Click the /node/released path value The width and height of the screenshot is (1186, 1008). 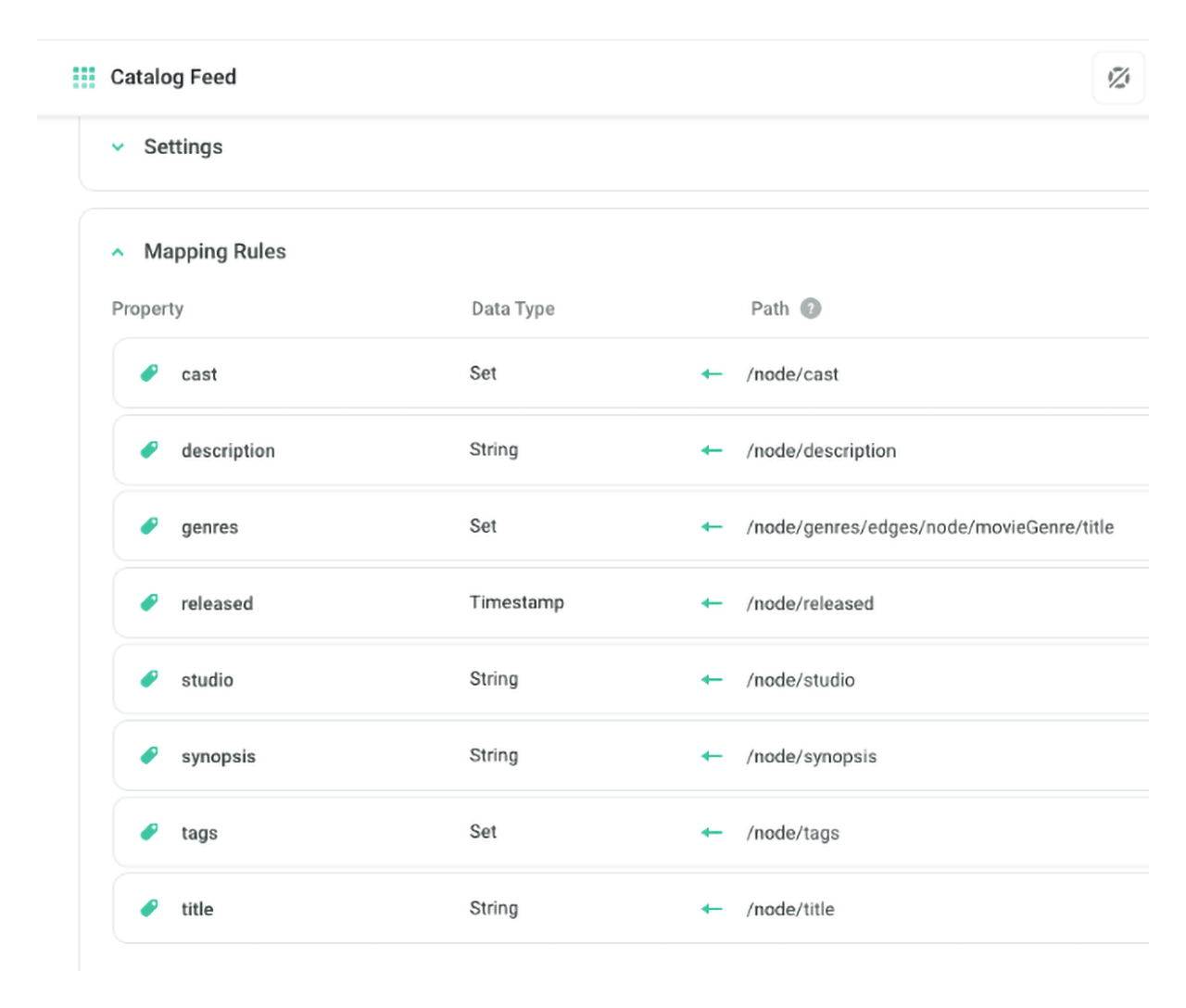point(810,604)
